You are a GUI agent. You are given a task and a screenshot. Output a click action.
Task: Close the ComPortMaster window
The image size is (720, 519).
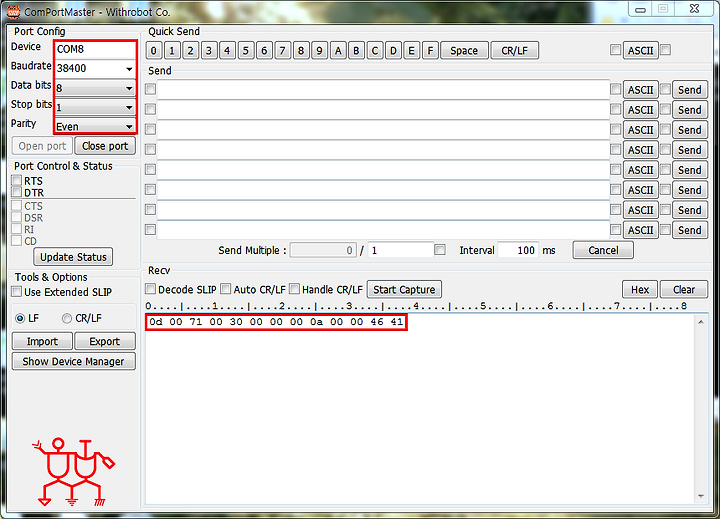[x=694, y=9]
